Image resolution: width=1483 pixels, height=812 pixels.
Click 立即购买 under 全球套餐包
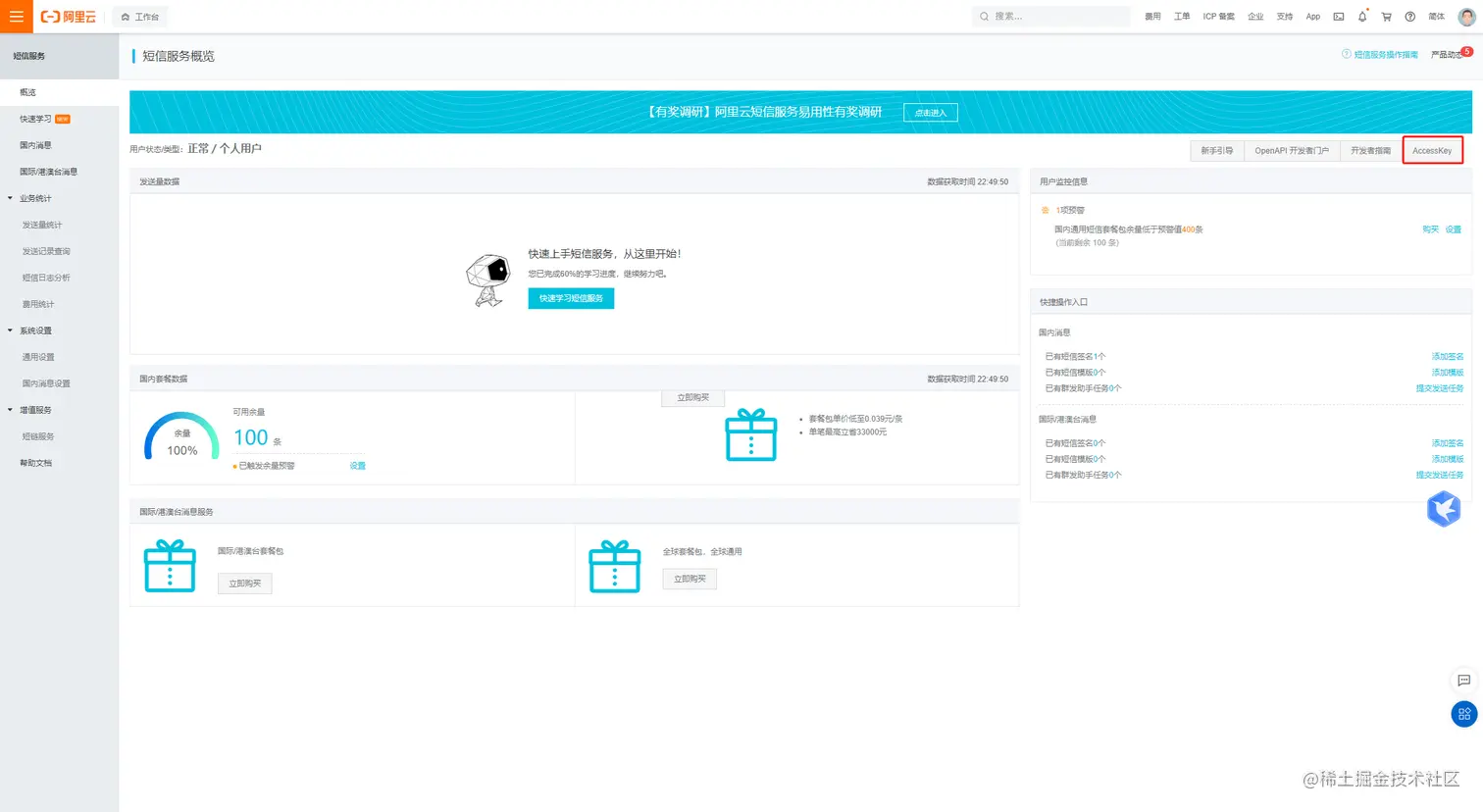[690, 580]
